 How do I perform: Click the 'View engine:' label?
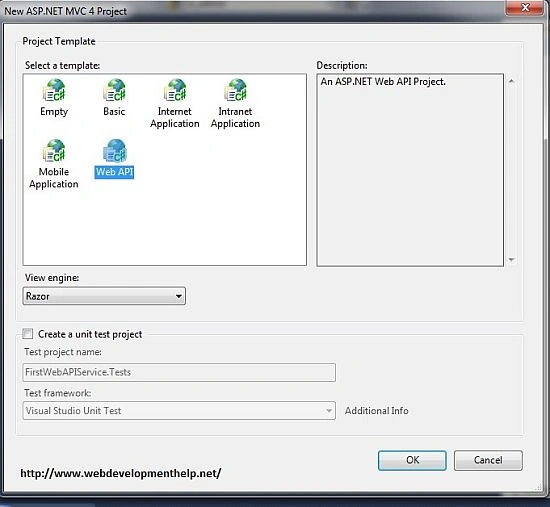(52, 278)
